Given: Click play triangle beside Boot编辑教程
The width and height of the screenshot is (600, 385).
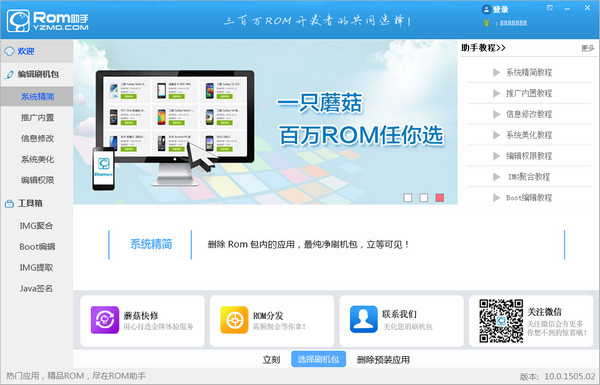Looking at the screenshot, I should coord(496,198).
